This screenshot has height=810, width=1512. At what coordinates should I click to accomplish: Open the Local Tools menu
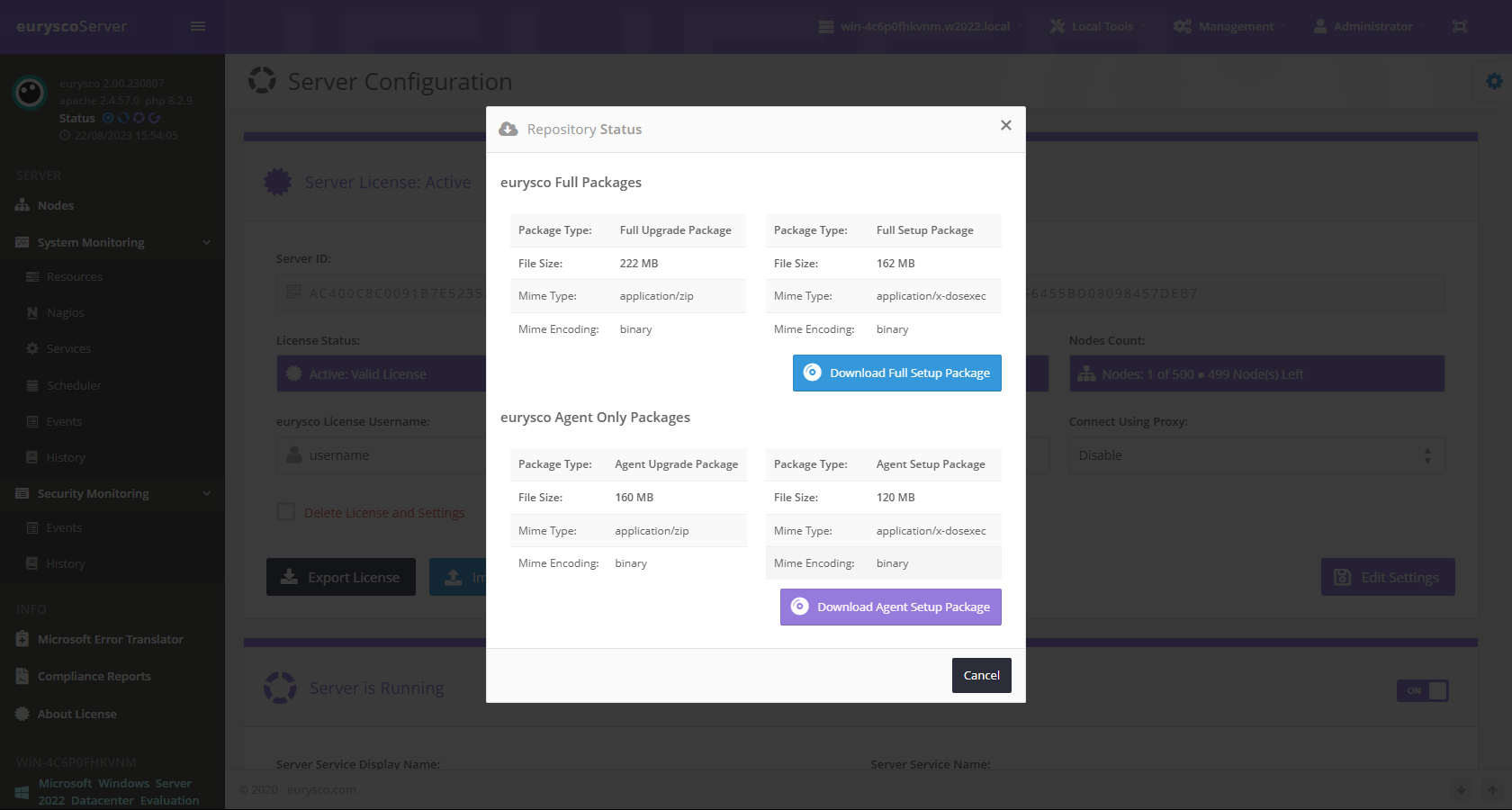tap(1097, 26)
